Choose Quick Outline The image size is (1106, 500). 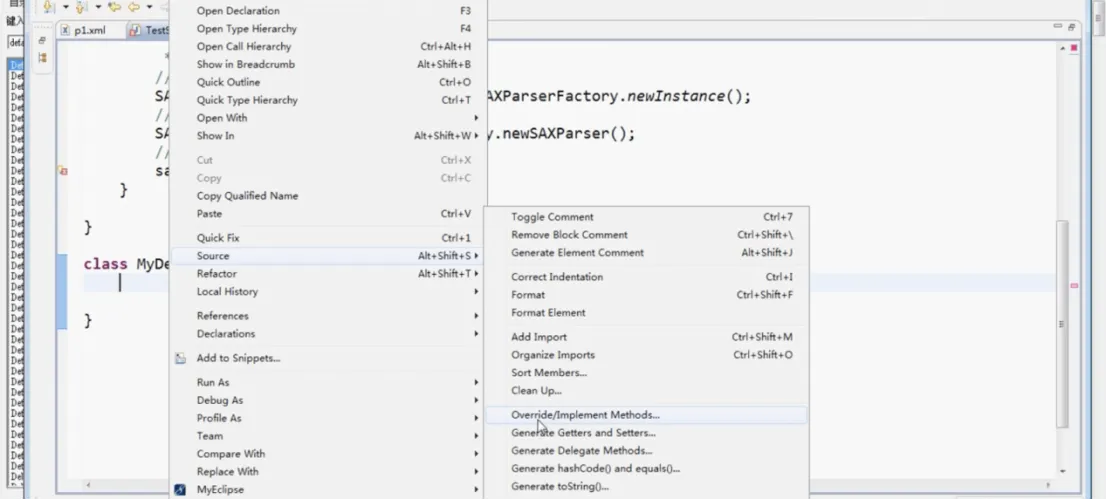pos(328,83)
